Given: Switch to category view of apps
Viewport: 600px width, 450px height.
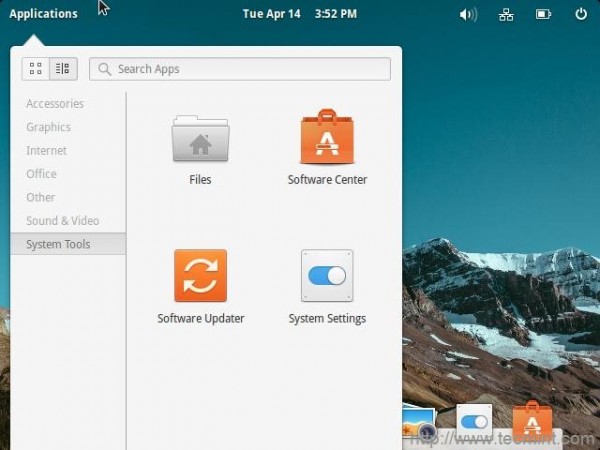Looking at the screenshot, I should (63, 69).
